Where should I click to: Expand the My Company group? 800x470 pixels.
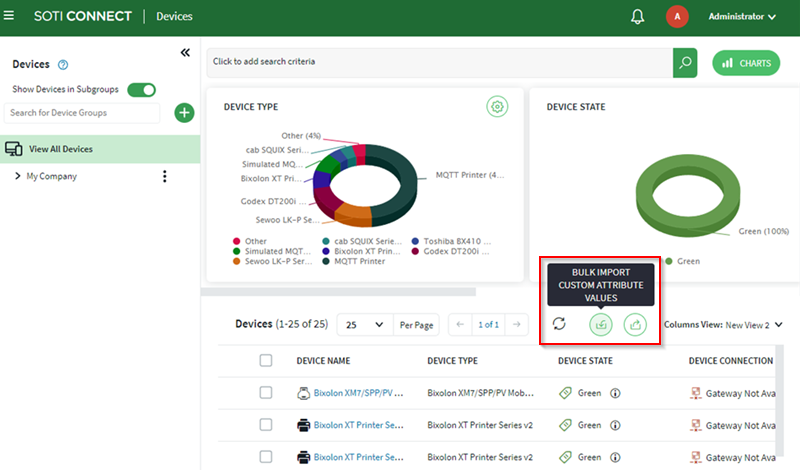point(17,176)
